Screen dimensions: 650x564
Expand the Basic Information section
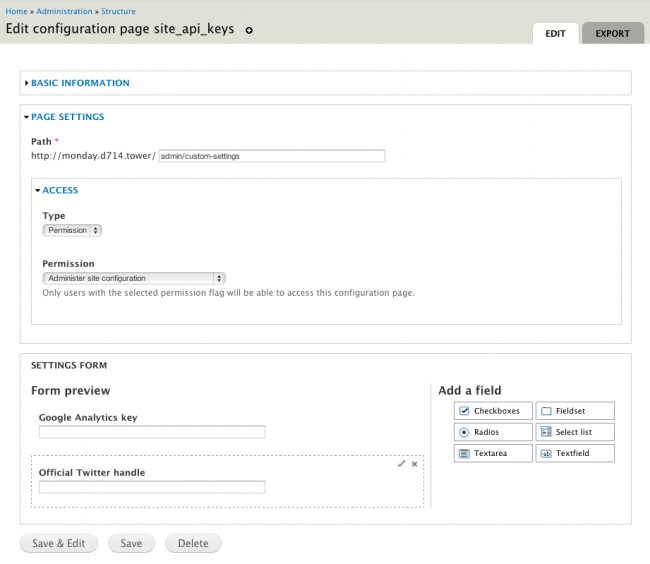(x=80, y=83)
